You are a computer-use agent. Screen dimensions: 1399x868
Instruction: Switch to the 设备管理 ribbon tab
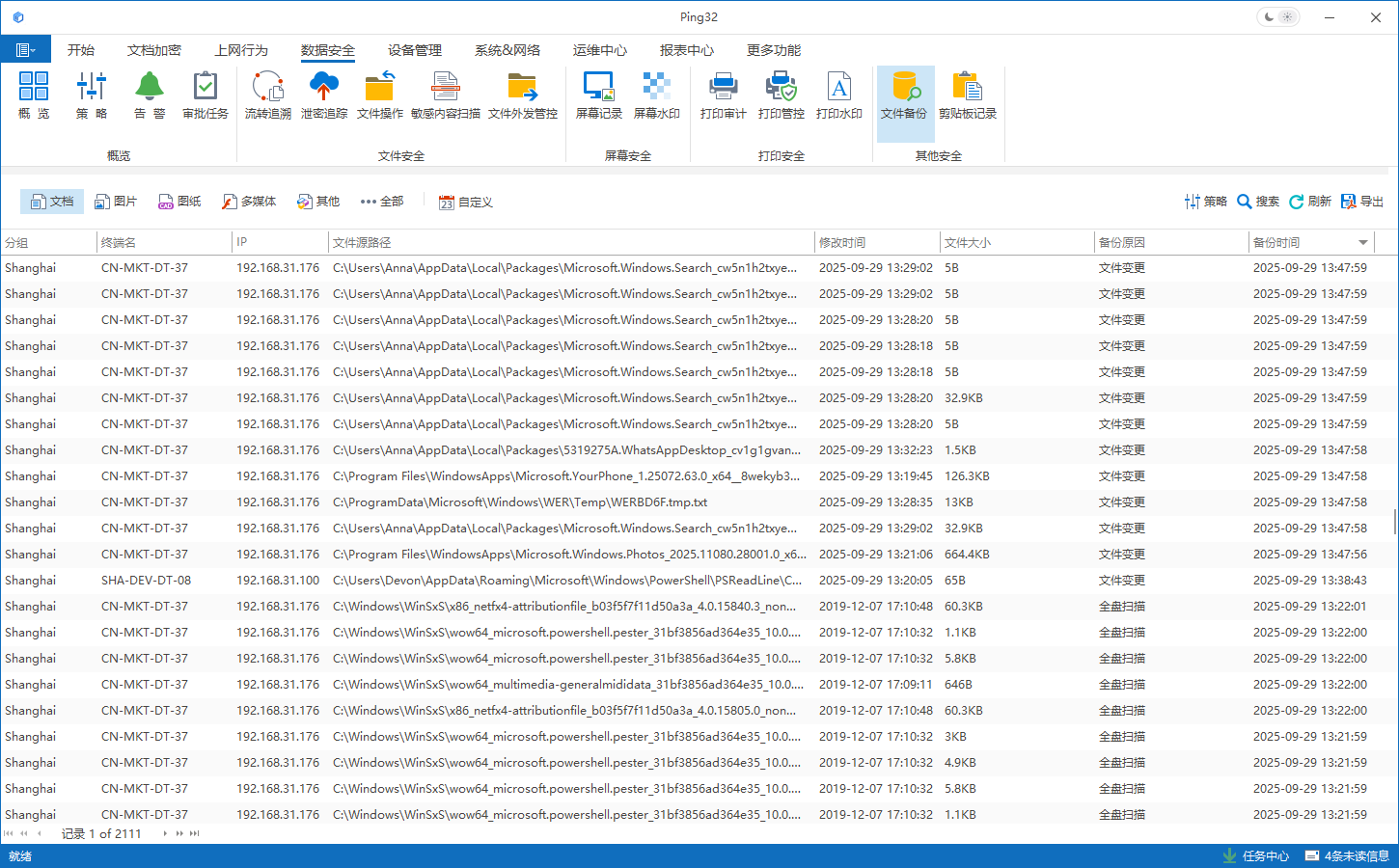coord(414,50)
